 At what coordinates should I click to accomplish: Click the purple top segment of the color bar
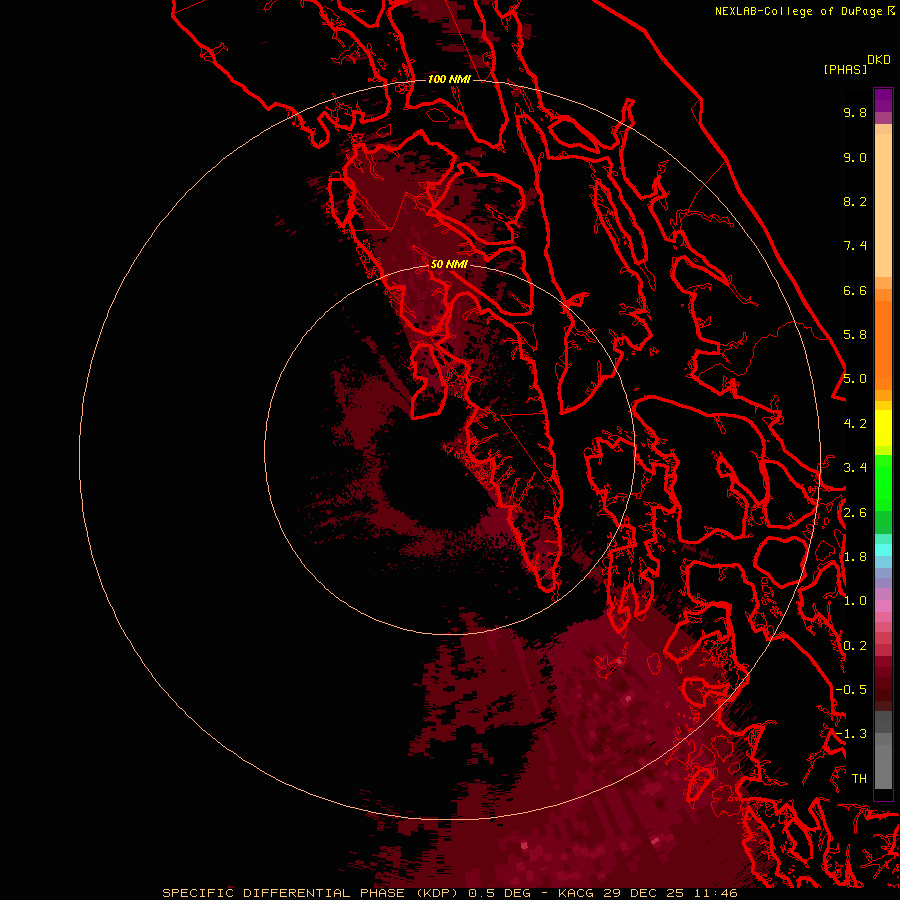tap(883, 100)
